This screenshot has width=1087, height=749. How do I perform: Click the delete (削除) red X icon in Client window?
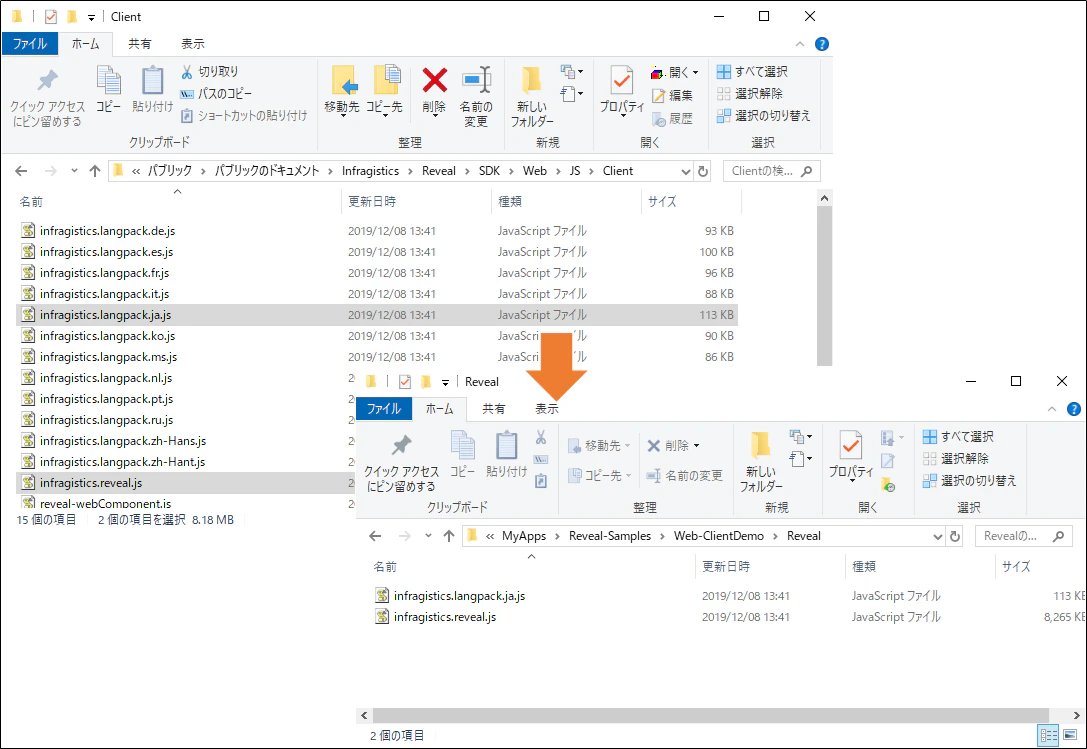(435, 80)
